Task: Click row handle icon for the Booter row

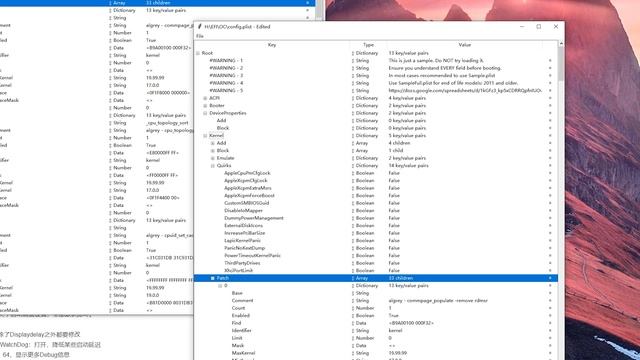Action: click(x=550, y=106)
